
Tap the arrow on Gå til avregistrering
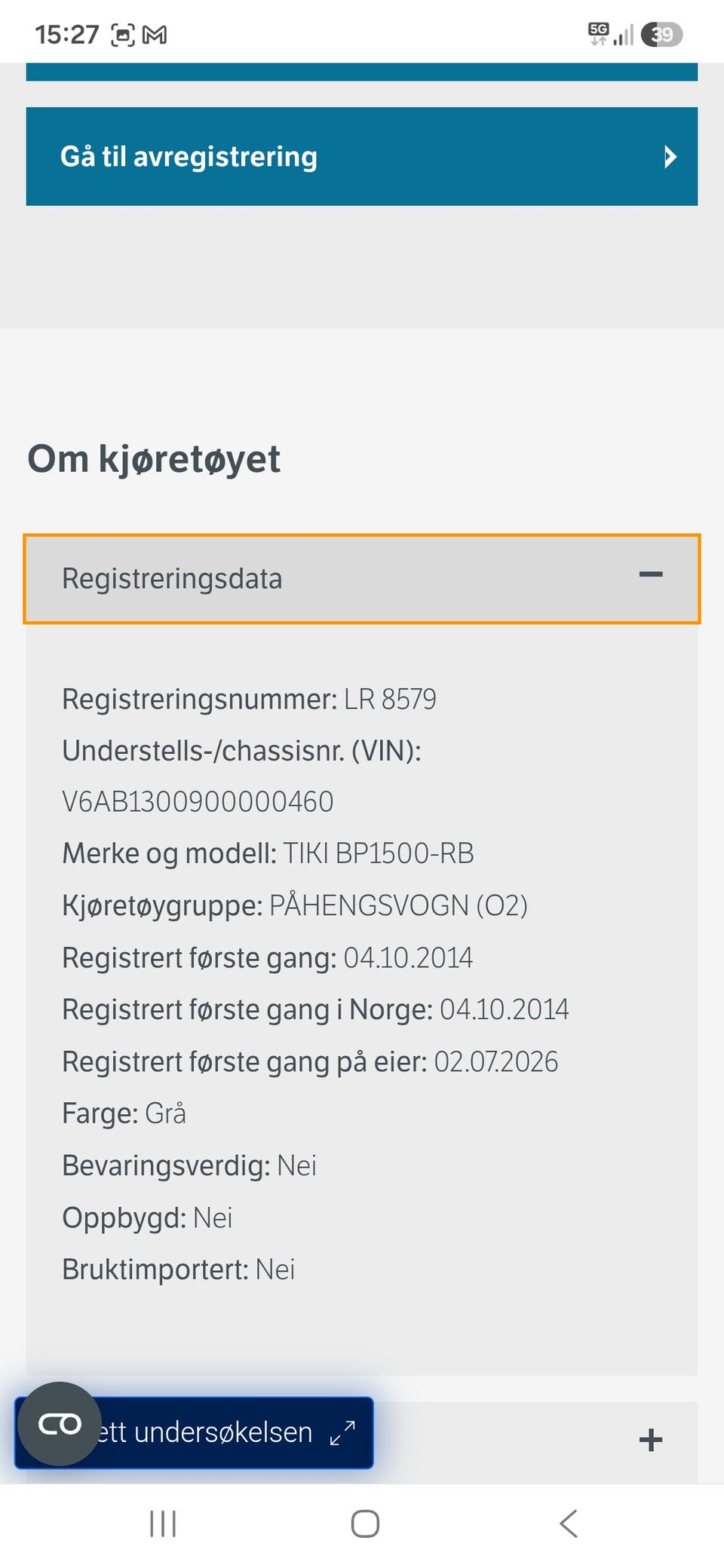tap(670, 157)
